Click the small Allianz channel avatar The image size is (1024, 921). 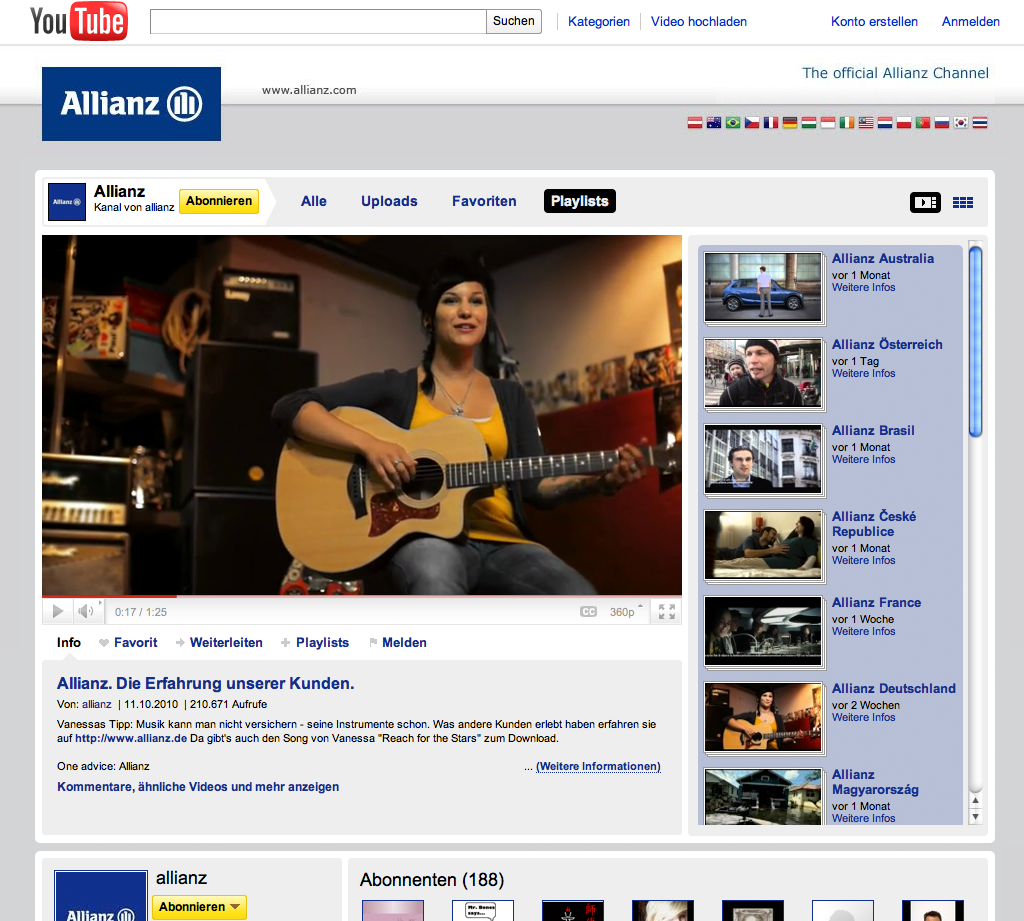pyautogui.click(x=67, y=202)
